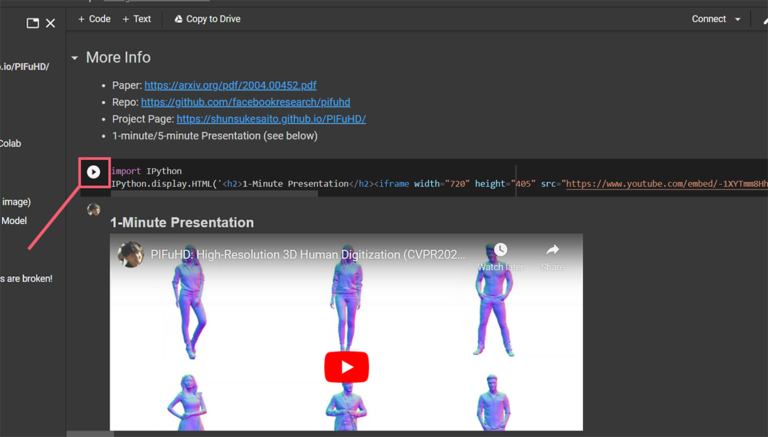Click the video Share arrow icon

552,250
